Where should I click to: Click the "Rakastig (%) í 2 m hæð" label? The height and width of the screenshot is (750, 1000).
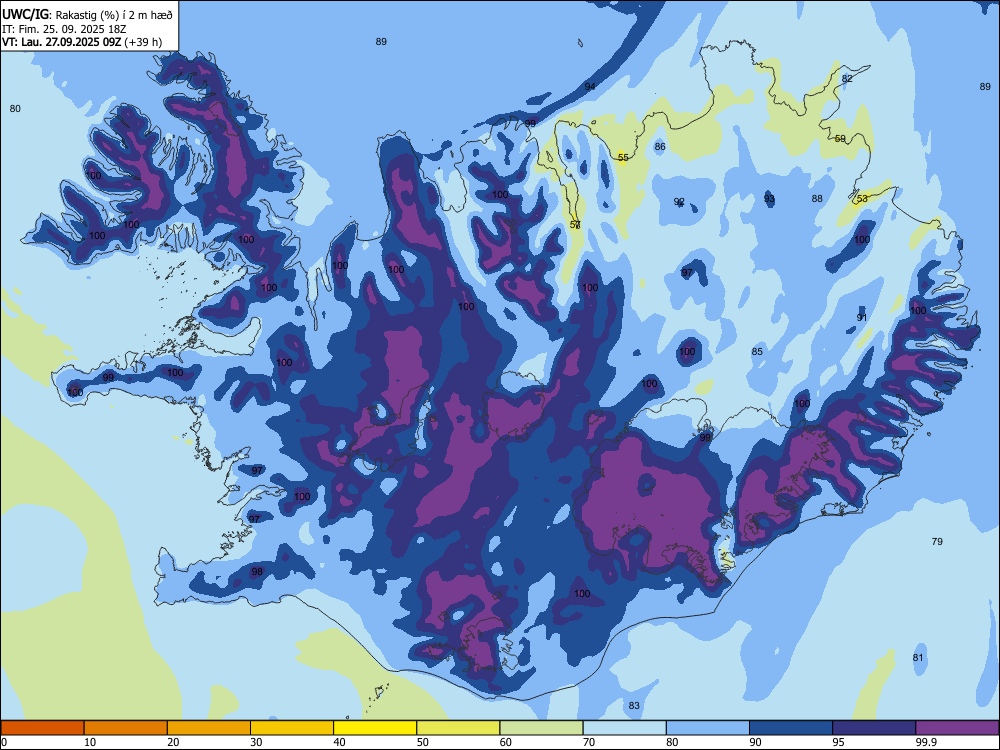[x=114, y=14]
